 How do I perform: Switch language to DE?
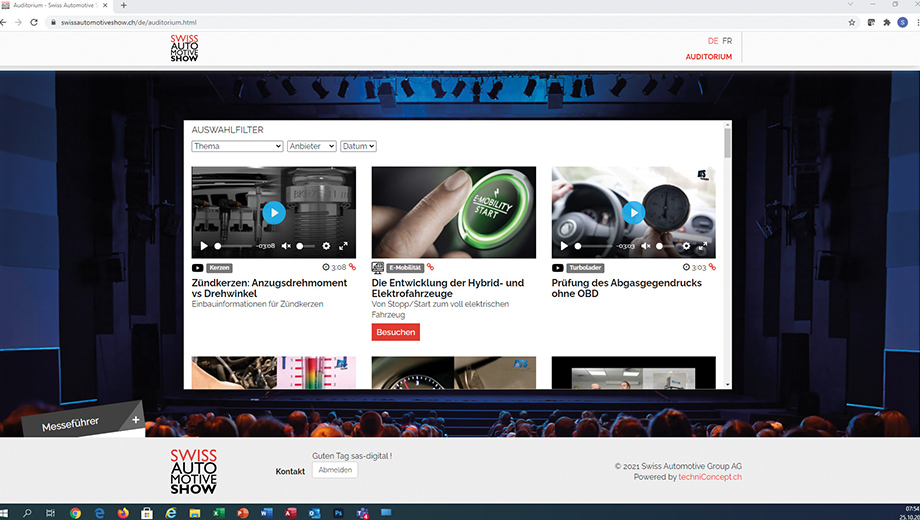pos(713,41)
